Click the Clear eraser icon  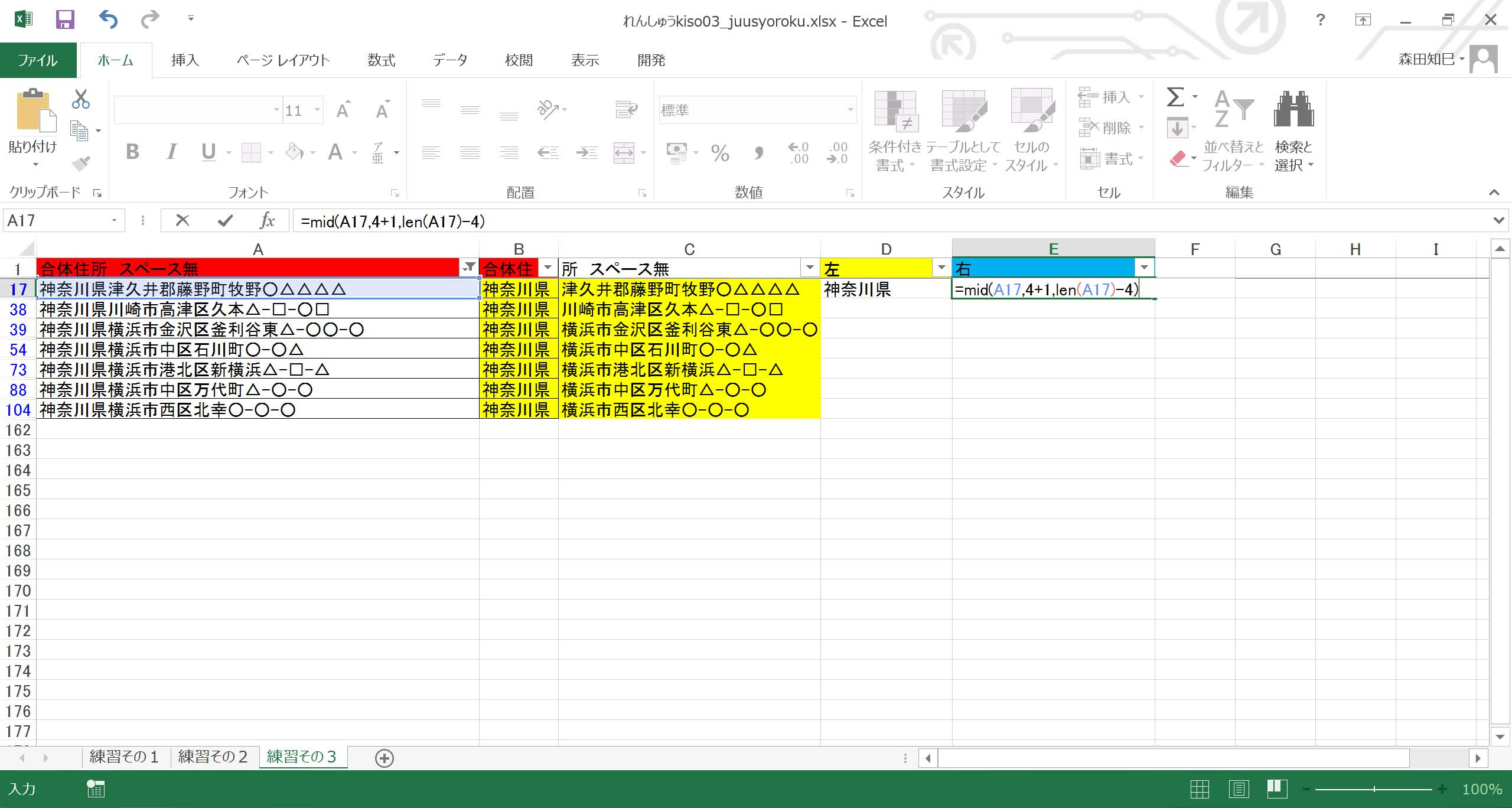click(1178, 158)
